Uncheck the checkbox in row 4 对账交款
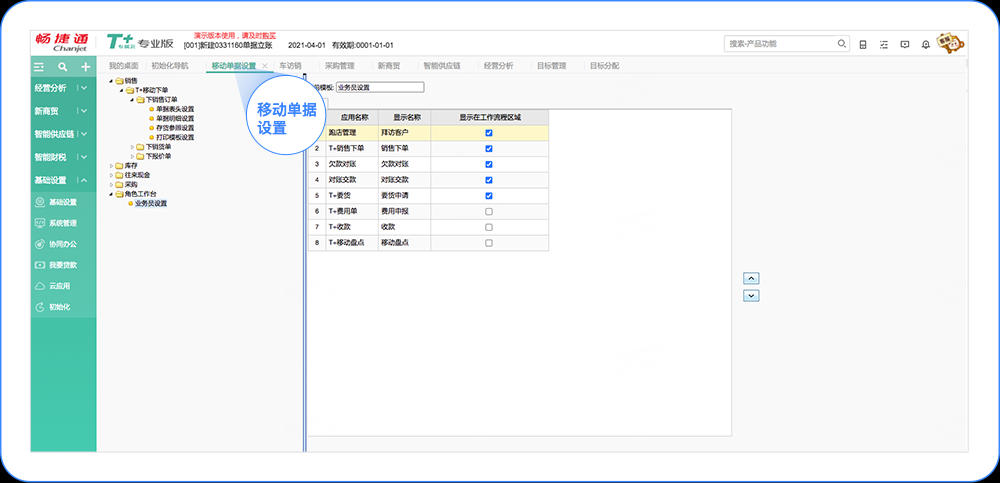 489,180
